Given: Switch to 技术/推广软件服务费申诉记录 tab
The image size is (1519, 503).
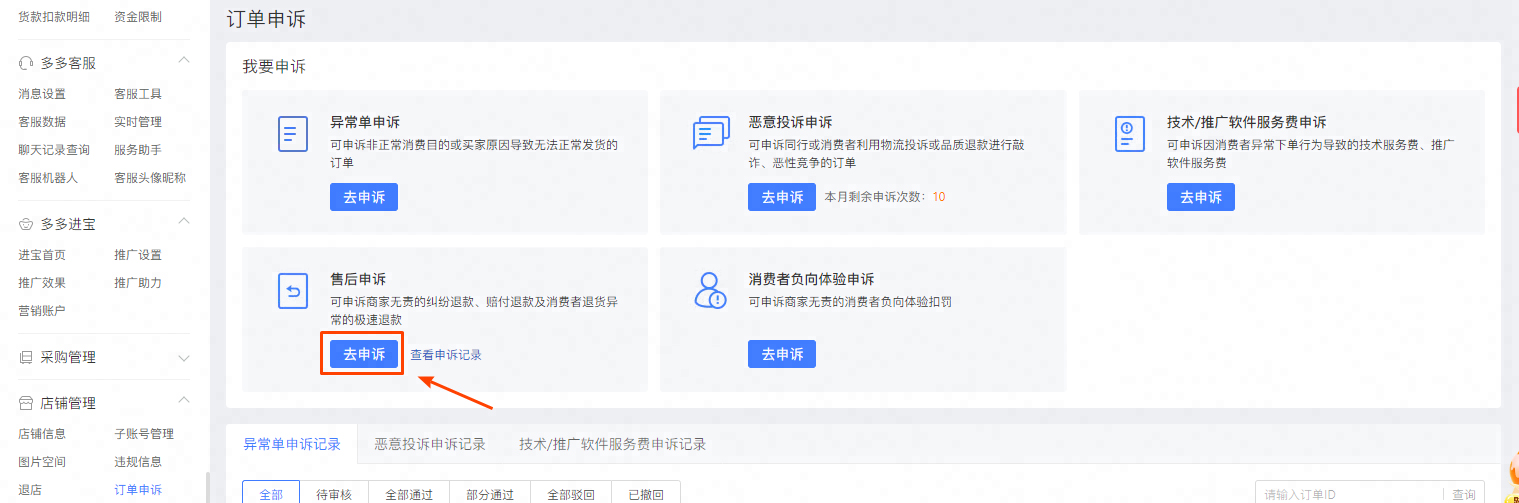Looking at the screenshot, I should 613,444.
